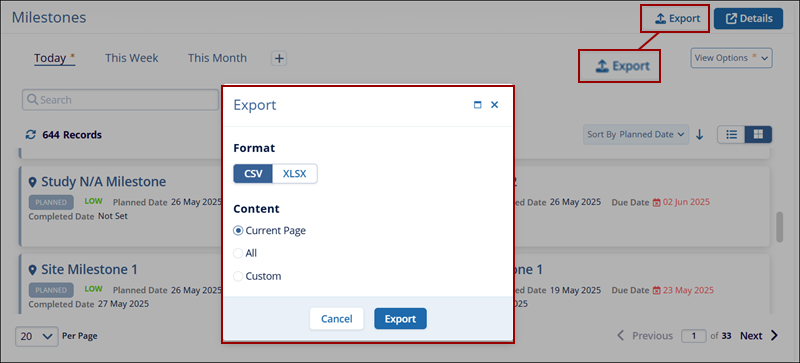
Task: Open the Details button in header
Action: (748, 19)
